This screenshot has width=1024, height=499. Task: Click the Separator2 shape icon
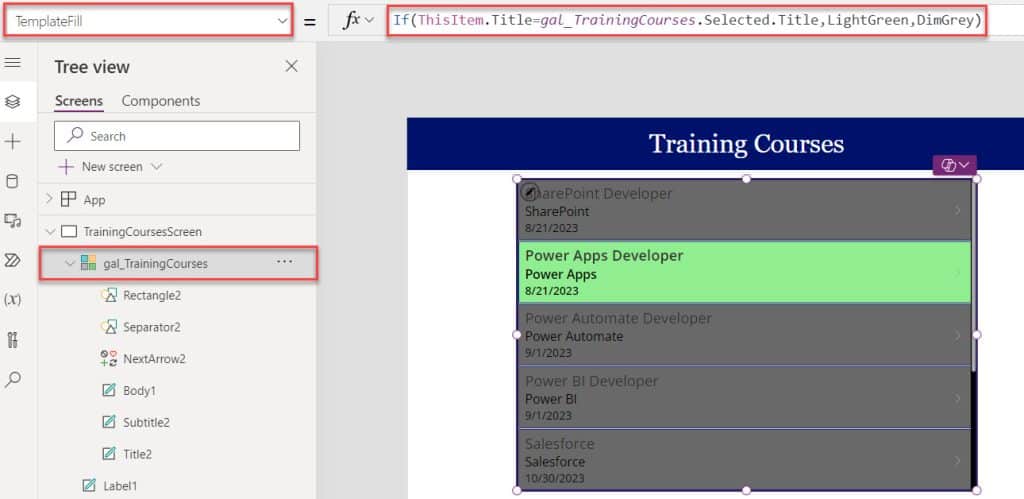tap(108, 327)
